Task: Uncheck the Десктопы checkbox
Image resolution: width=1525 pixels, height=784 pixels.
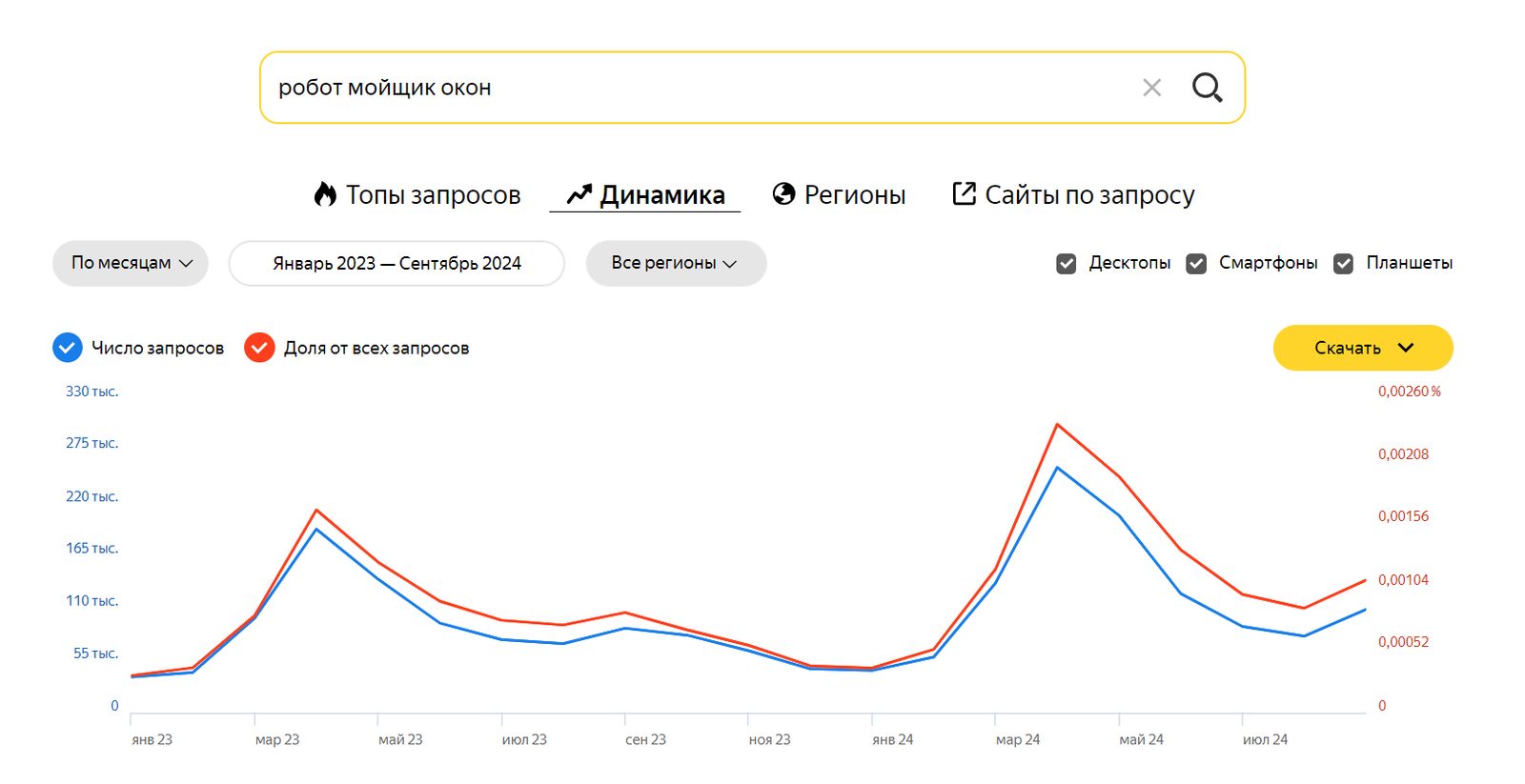Action: [1067, 264]
